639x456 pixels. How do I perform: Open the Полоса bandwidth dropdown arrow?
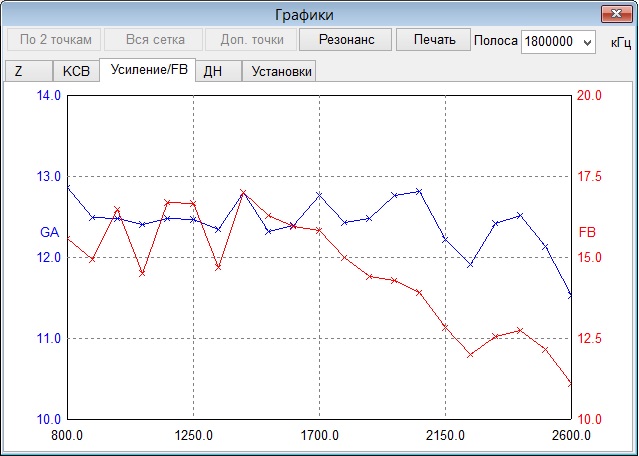coord(587,42)
